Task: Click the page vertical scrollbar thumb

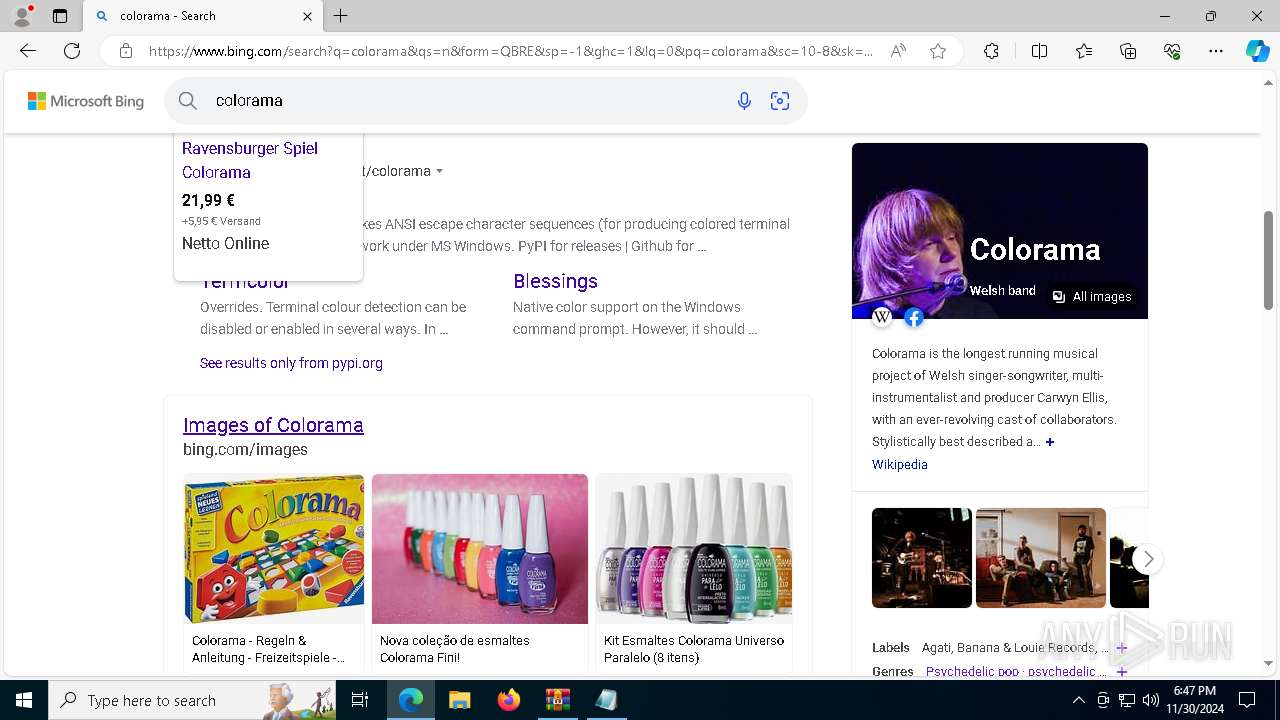Action: [1269, 261]
